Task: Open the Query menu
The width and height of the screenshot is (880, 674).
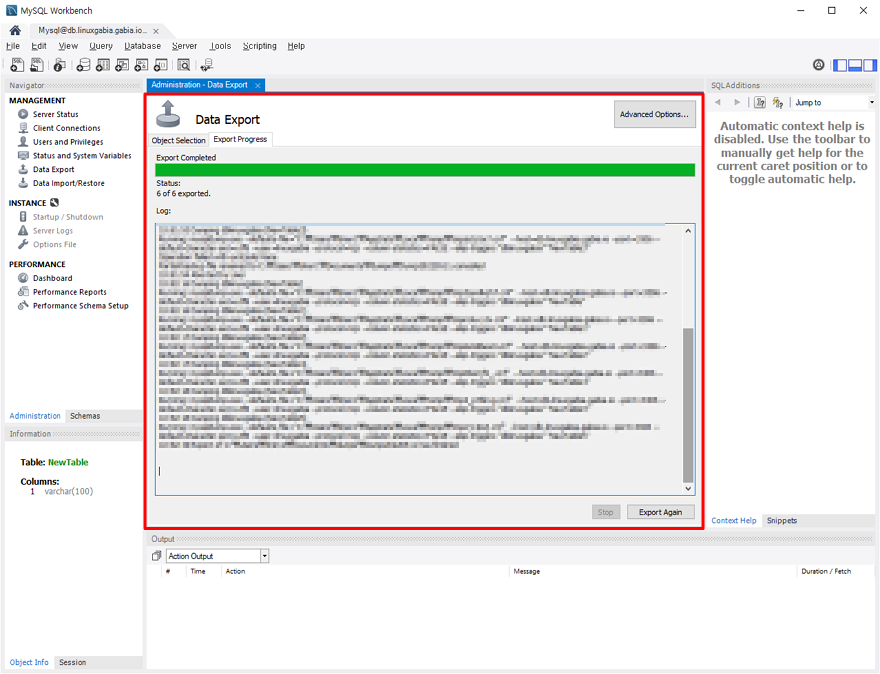Action: click(101, 46)
